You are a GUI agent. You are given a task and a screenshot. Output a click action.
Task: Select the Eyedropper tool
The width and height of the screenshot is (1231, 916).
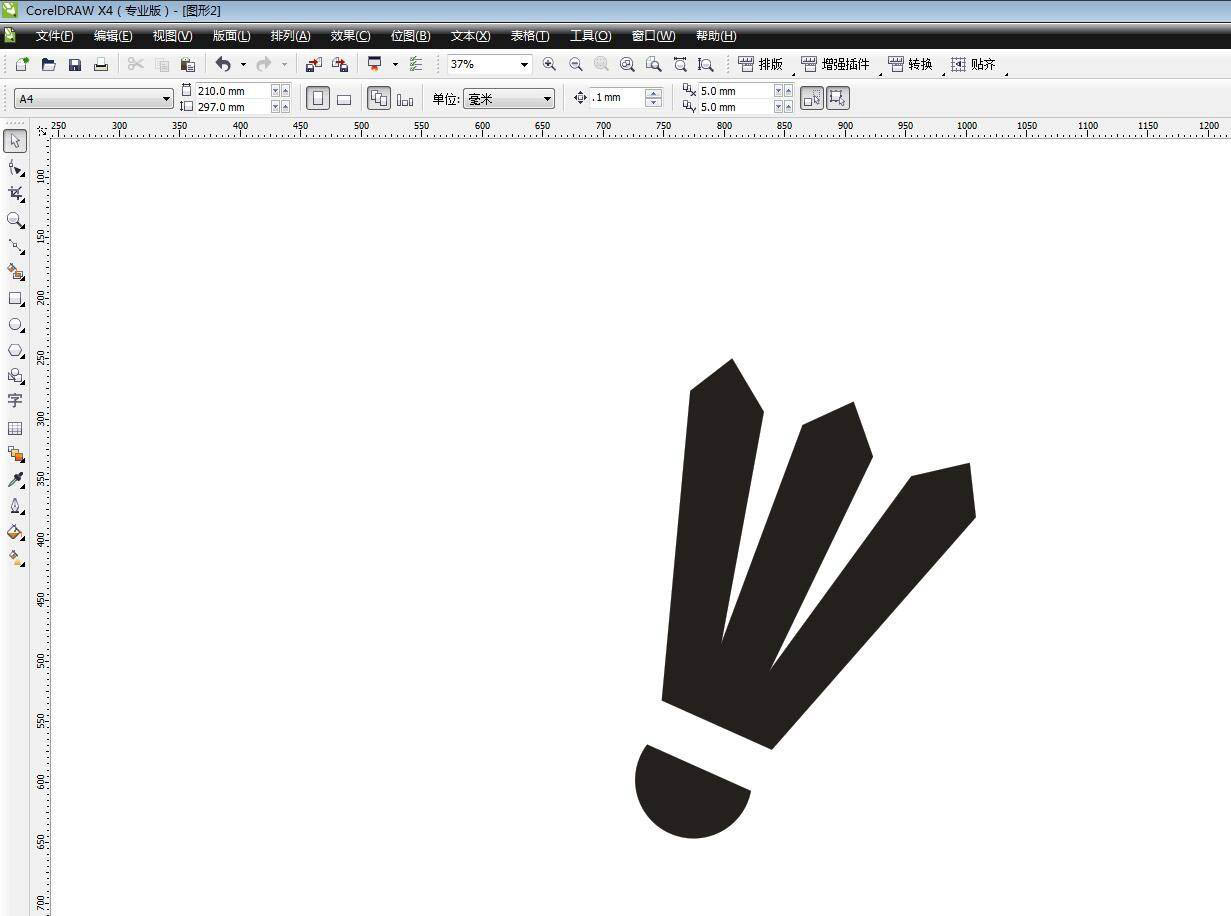(x=15, y=480)
